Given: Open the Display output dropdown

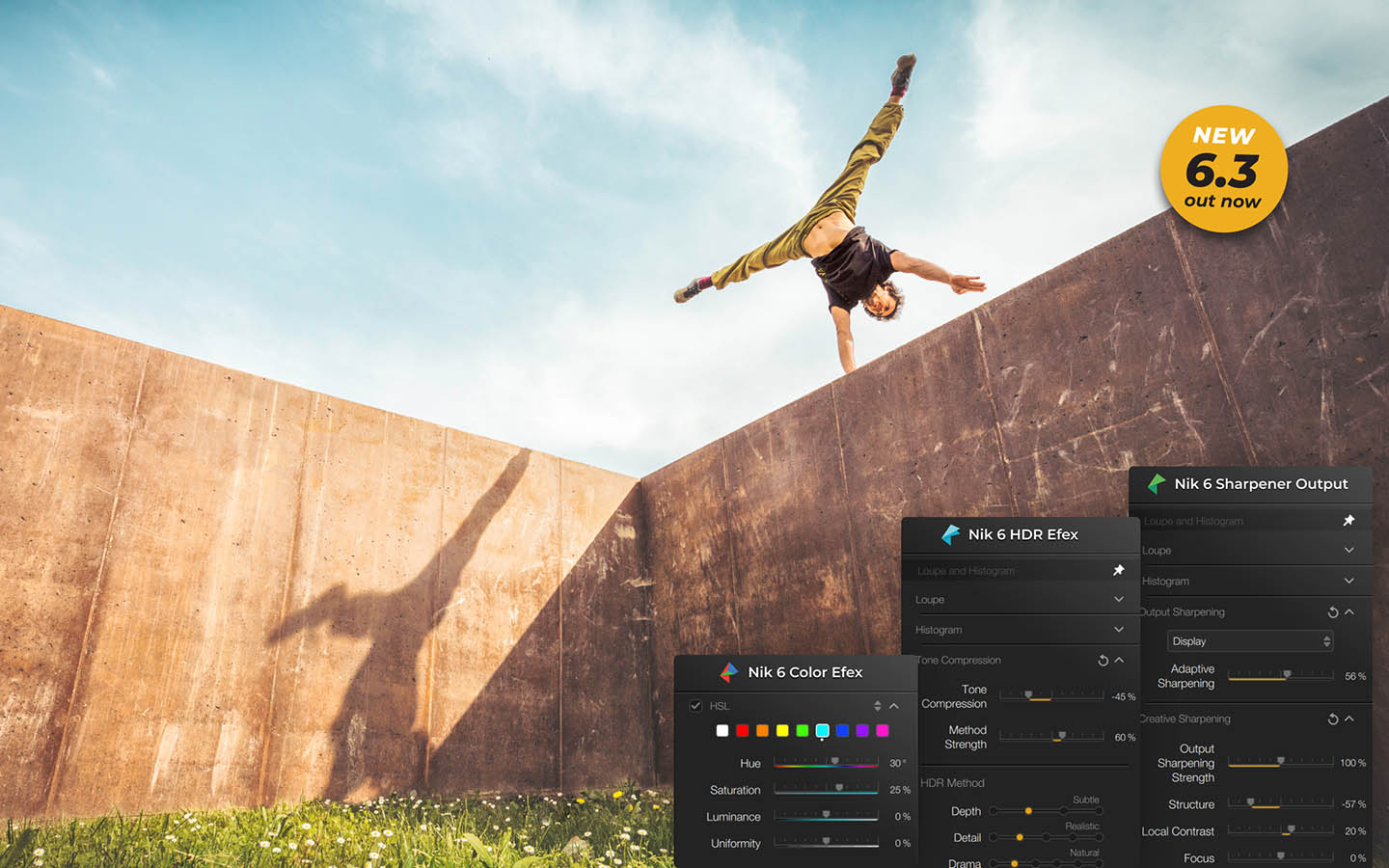Looking at the screenshot, I should 1251,641.
